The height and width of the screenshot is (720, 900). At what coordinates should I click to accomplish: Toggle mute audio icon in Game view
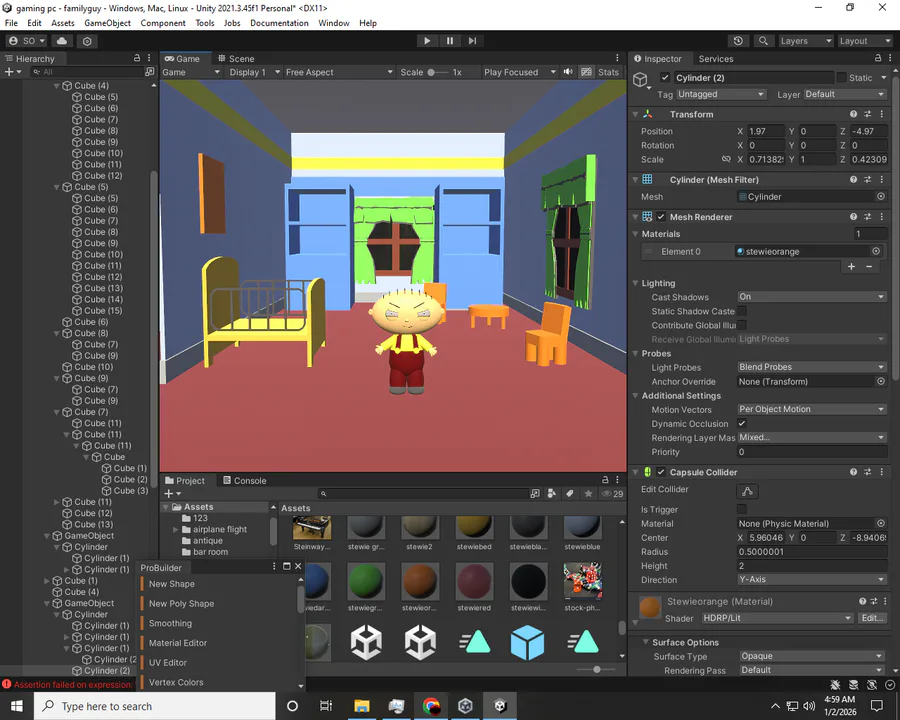568,72
